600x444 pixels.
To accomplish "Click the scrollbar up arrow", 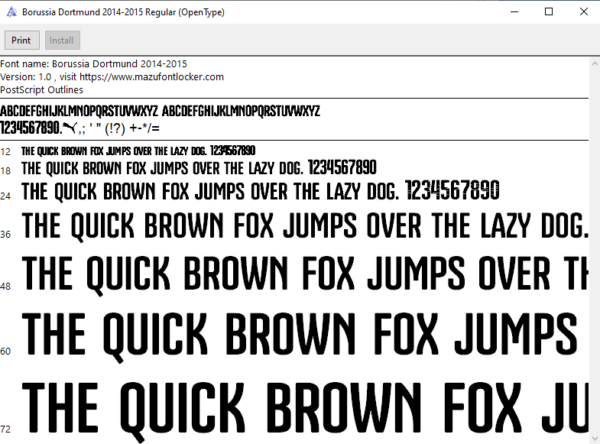I will click(595, 64).
